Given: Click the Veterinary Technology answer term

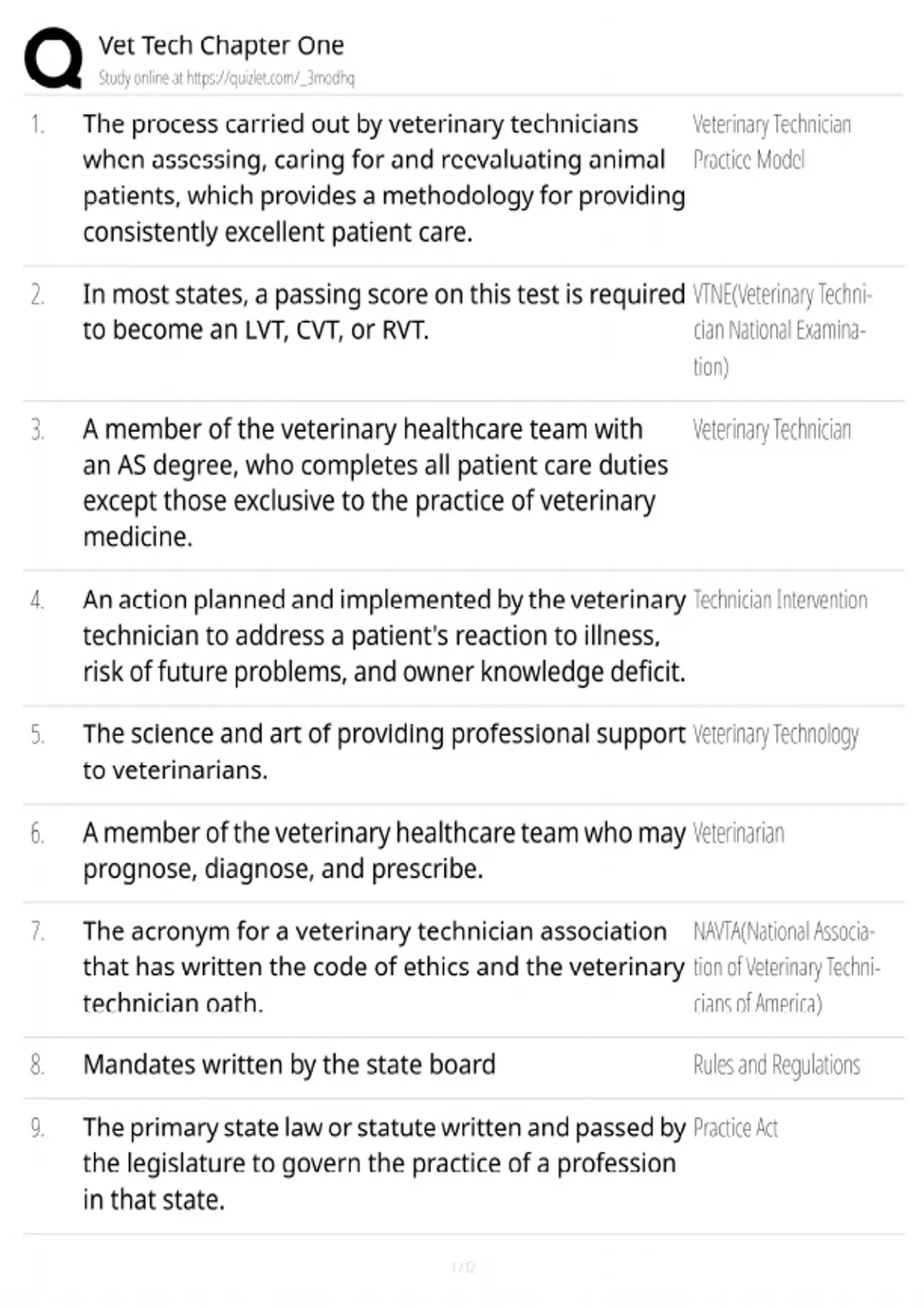Looking at the screenshot, I should coord(775,735).
